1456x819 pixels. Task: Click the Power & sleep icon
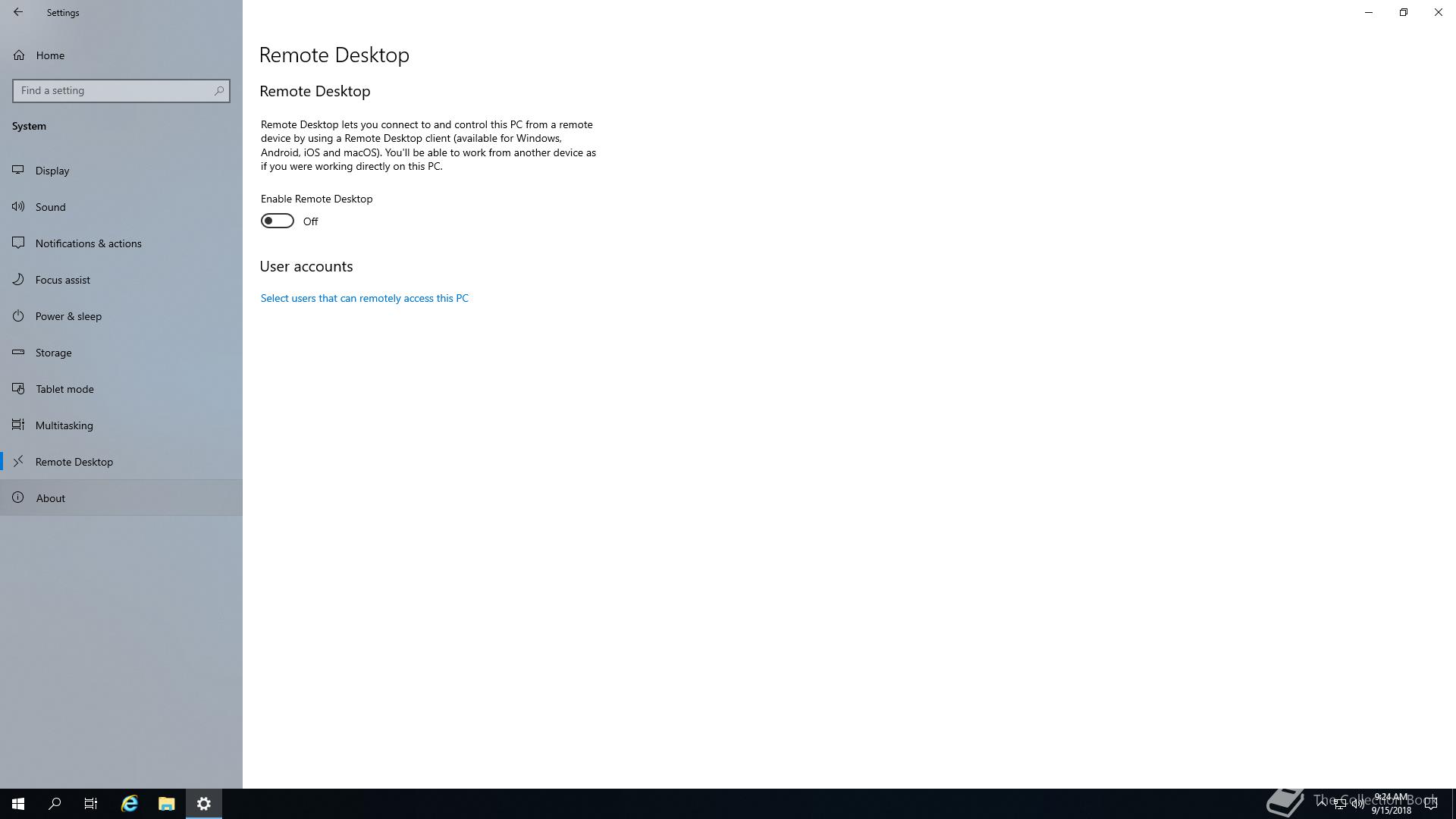click(18, 315)
